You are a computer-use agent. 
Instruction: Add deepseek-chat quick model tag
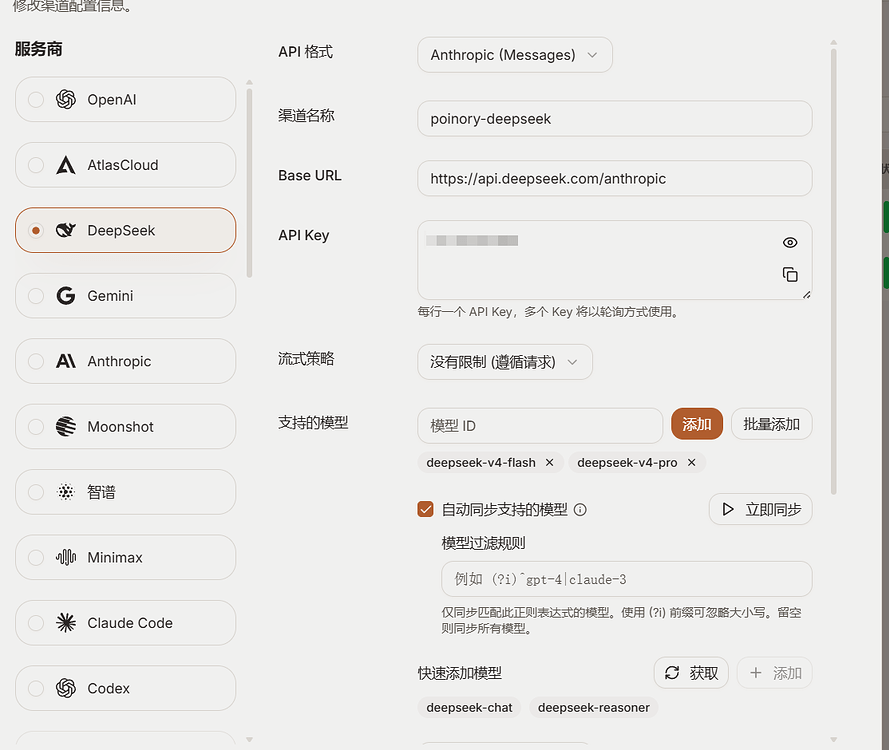pyautogui.click(x=469, y=707)
